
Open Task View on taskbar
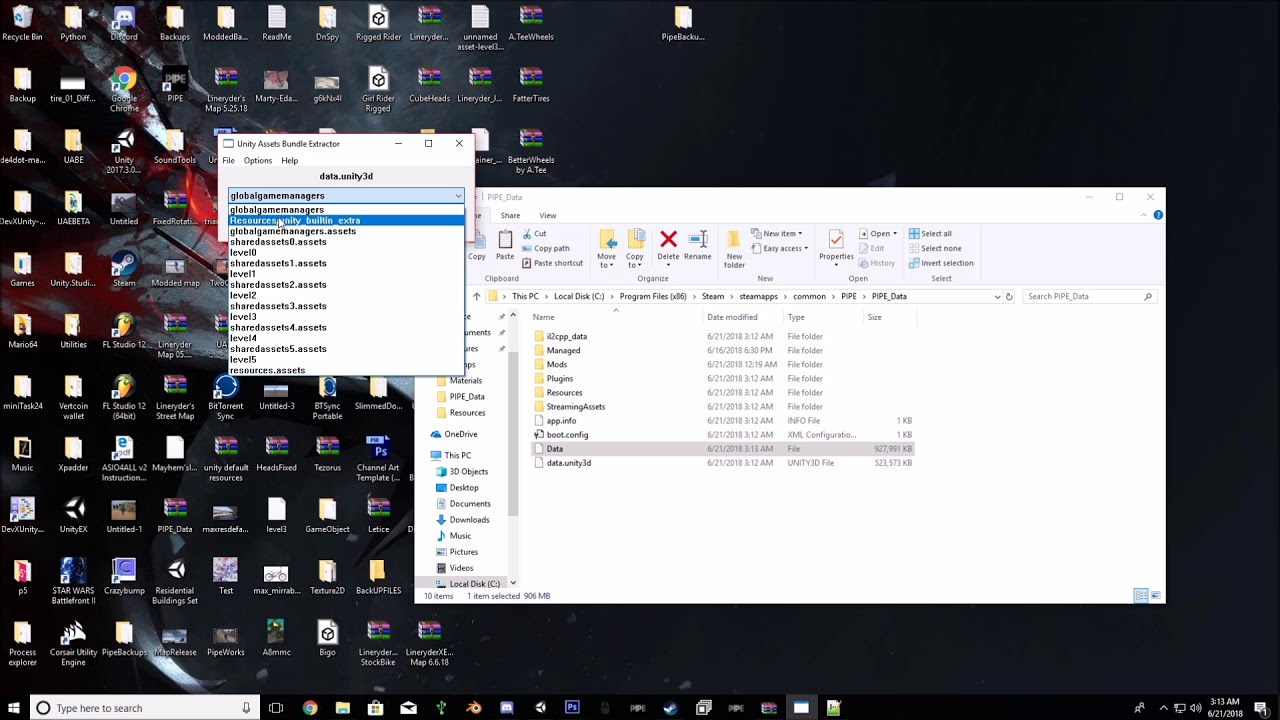click(x=276, y=708)
